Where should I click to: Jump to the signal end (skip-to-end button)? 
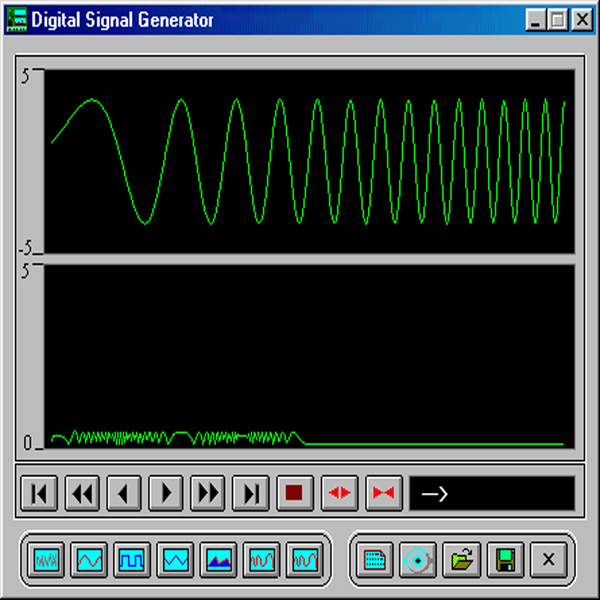[251, 493]
